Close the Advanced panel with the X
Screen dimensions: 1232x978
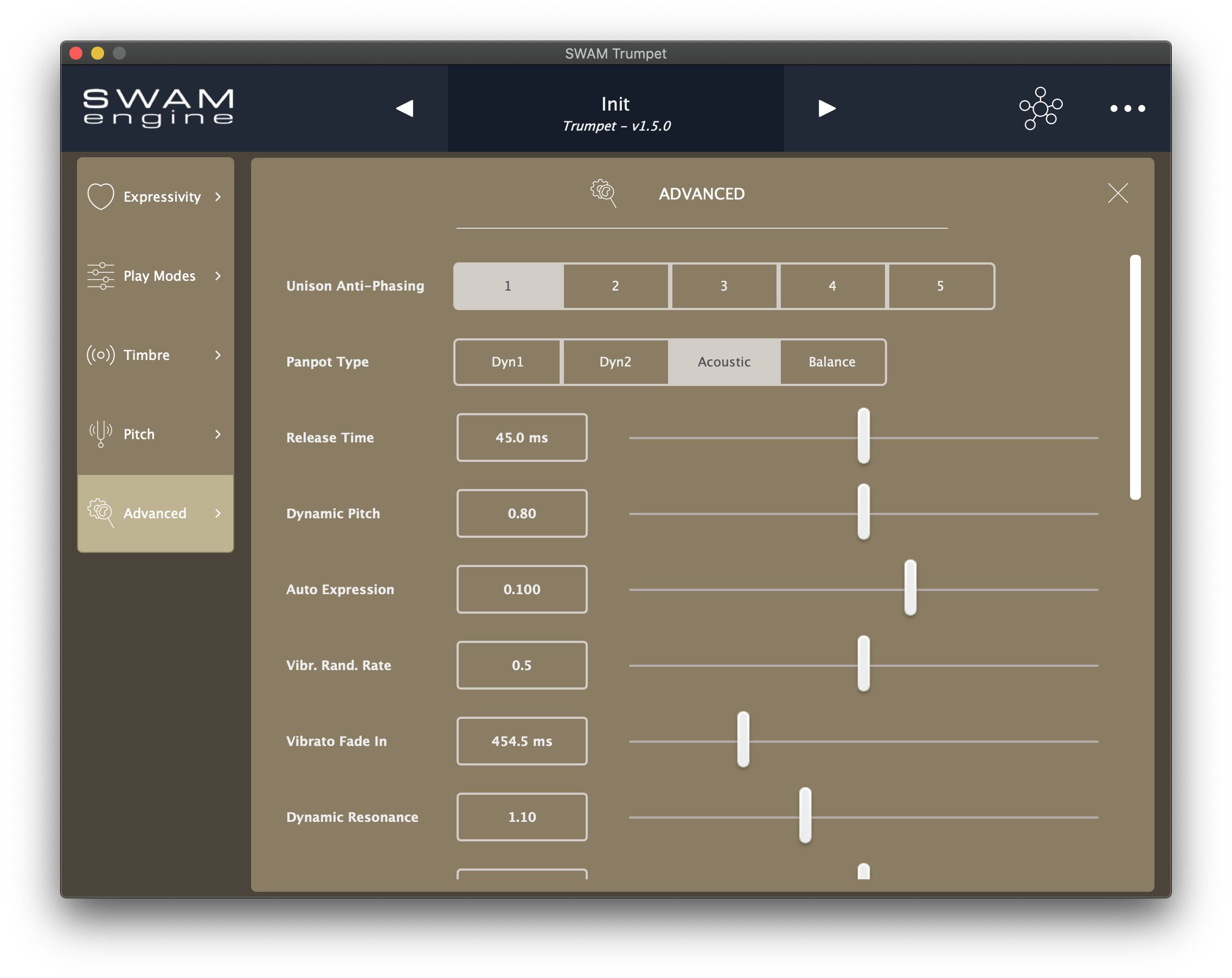1118,194
